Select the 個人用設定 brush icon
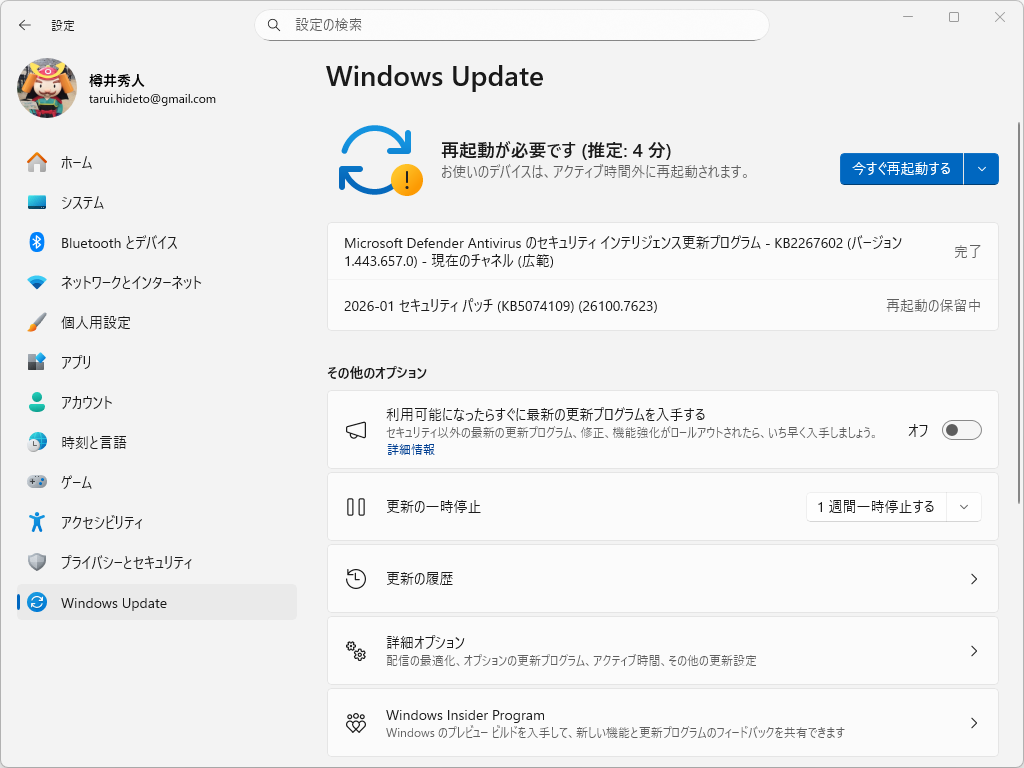1024x768 pixels. coord(35,322)
